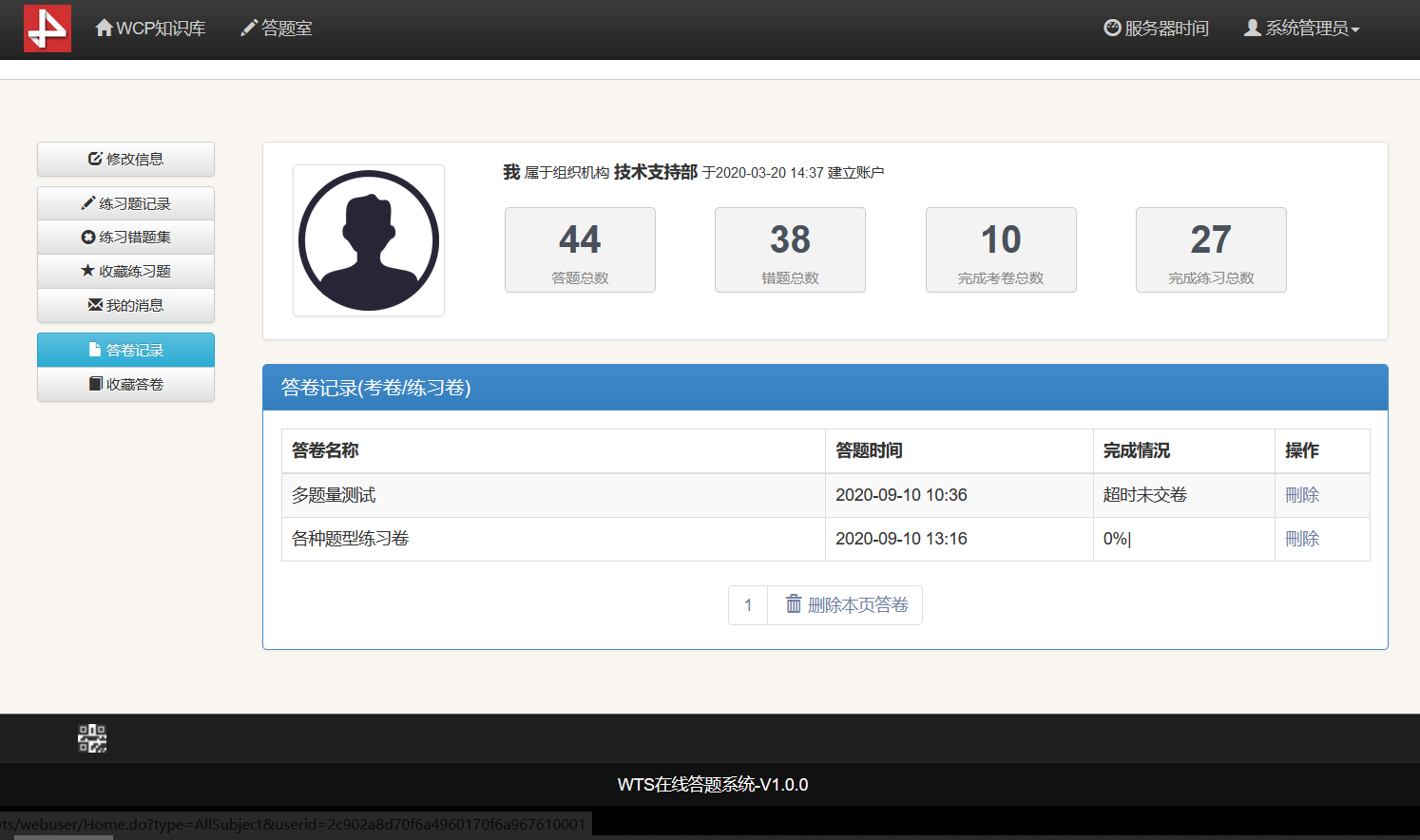Delete the 多题量测试 record

[1301, 495]
